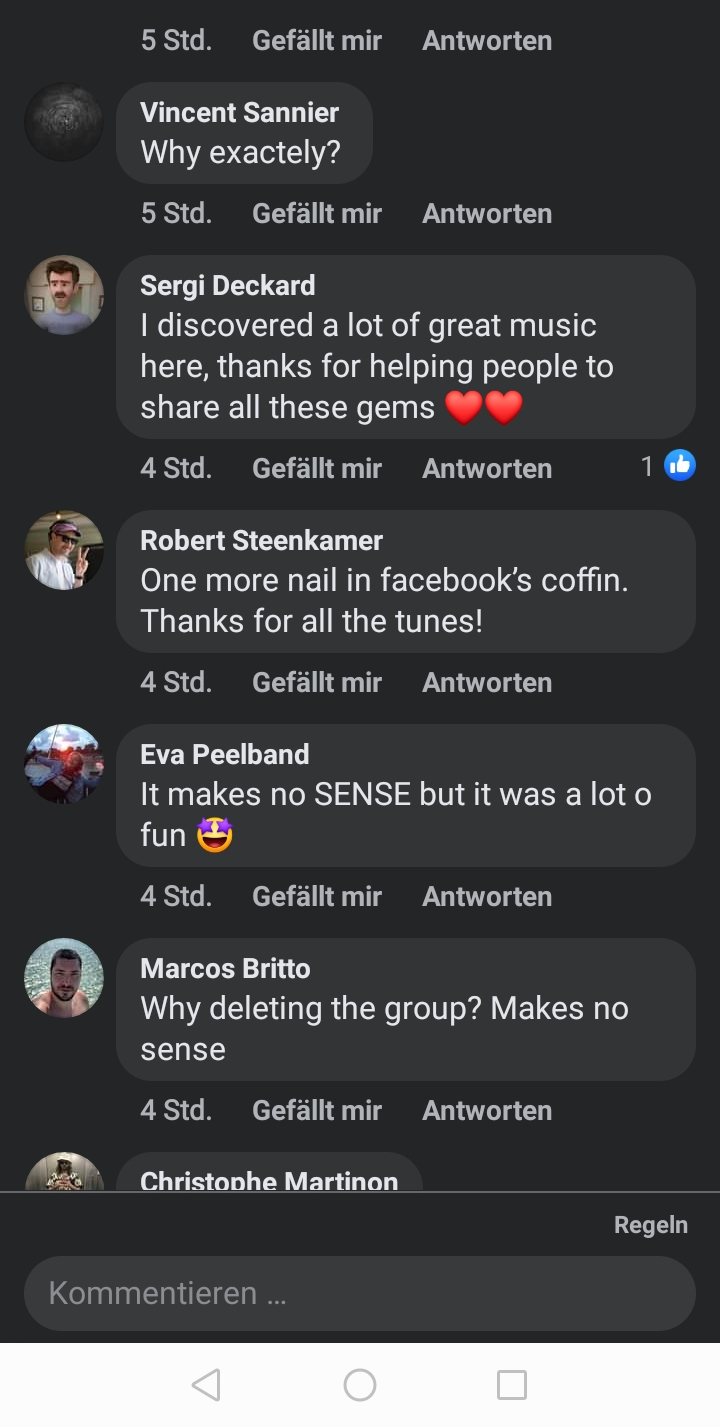Open Sergi Deckard's profile picture
This screenshot has width=720, height=1427.
tap(64, 295)
